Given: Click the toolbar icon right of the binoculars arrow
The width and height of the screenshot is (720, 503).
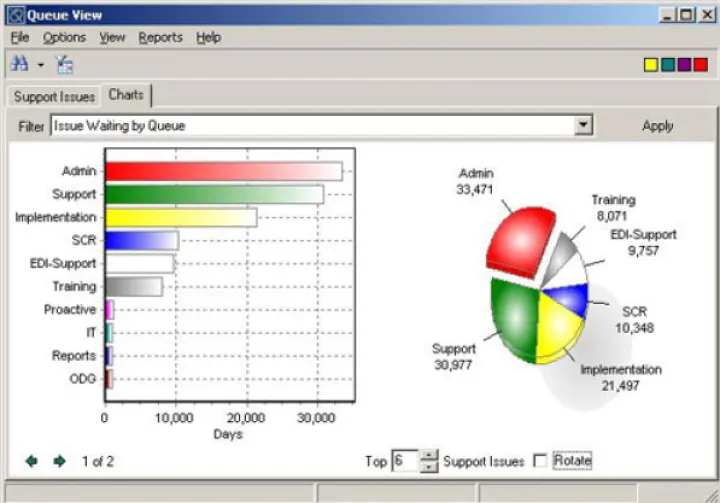Looking at the screenshot, I should tap(66, 64).
